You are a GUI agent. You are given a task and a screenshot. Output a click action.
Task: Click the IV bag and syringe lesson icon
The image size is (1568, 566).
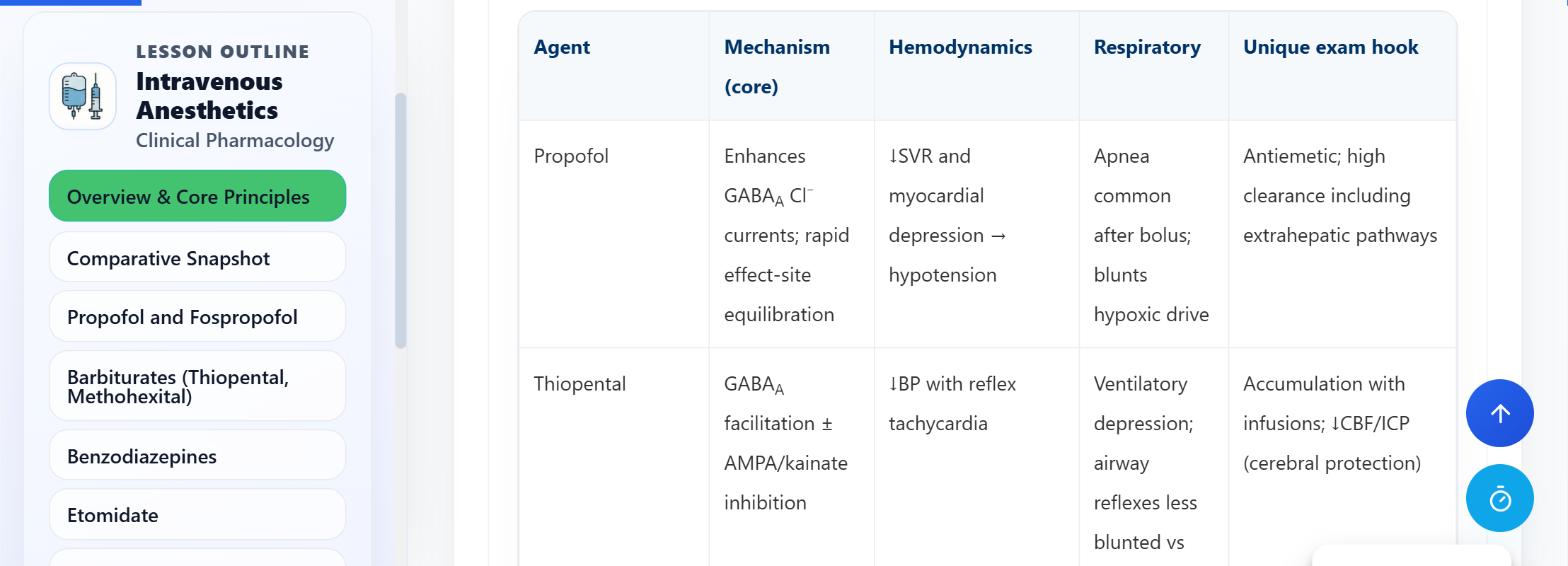[83, 96]
